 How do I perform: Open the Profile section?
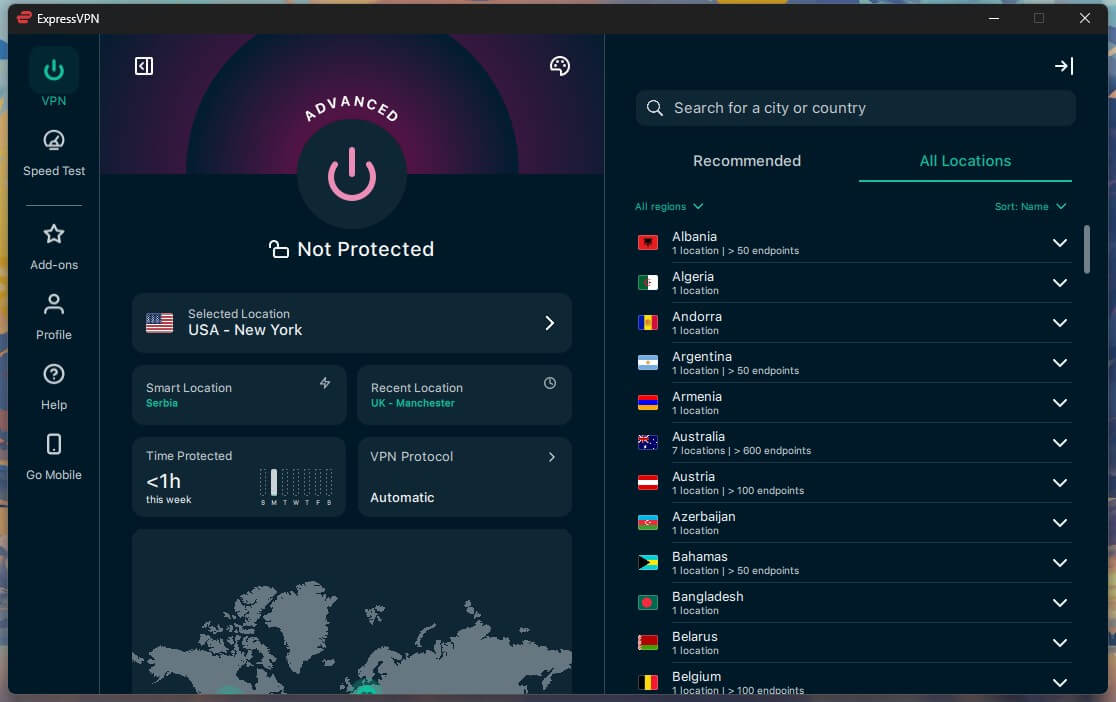[x=53, y=317]
